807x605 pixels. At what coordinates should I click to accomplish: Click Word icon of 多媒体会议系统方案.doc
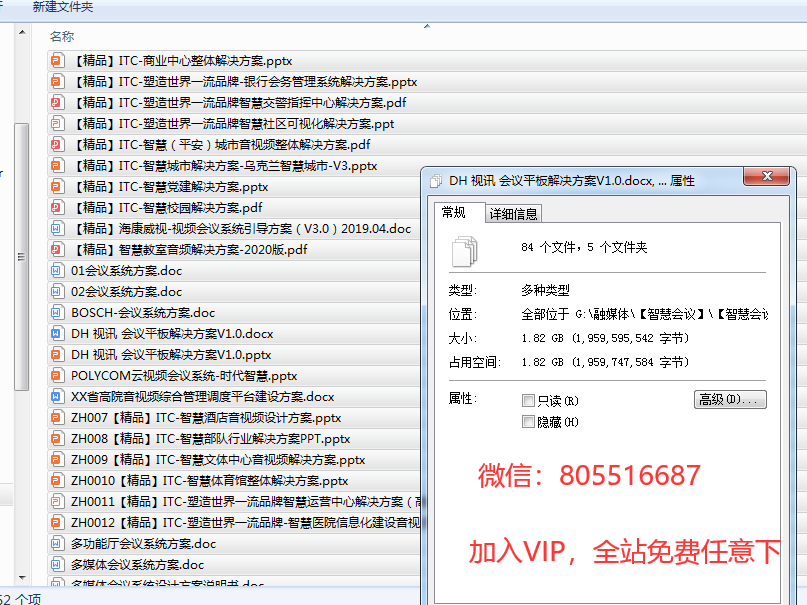click(x=57, y=565)
